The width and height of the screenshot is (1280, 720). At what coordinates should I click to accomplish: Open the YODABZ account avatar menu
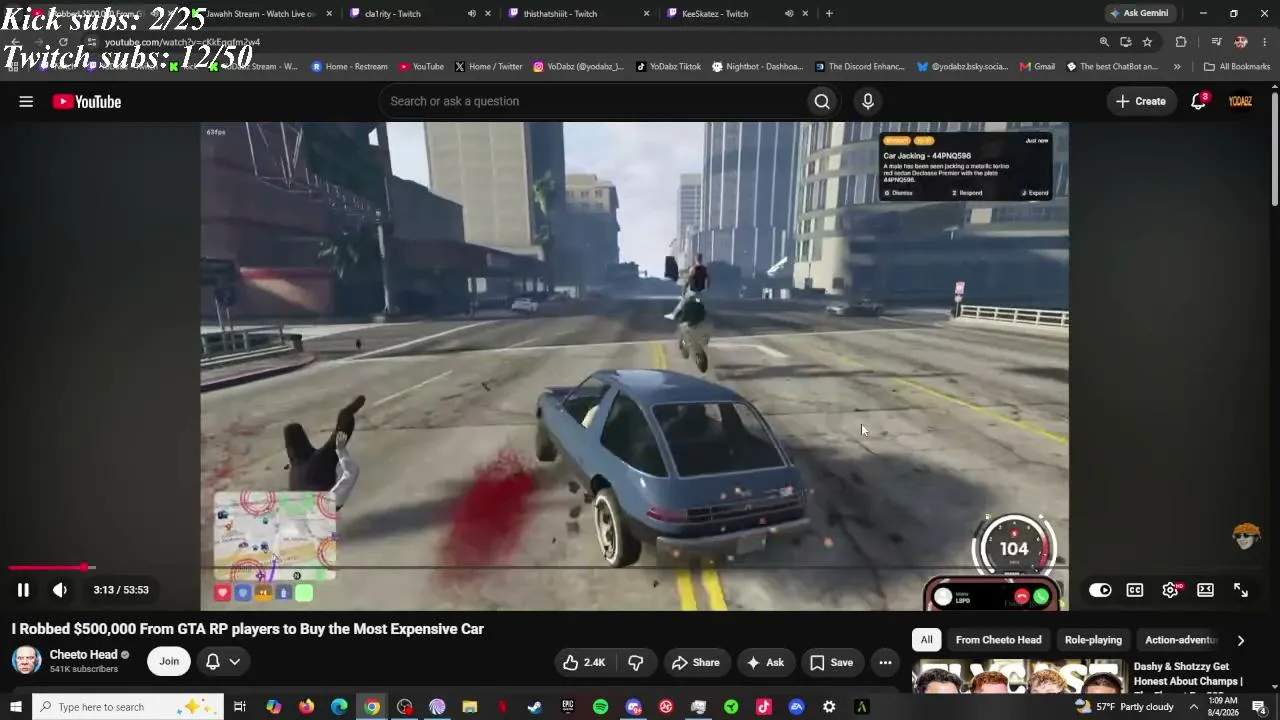(1241, 101)
